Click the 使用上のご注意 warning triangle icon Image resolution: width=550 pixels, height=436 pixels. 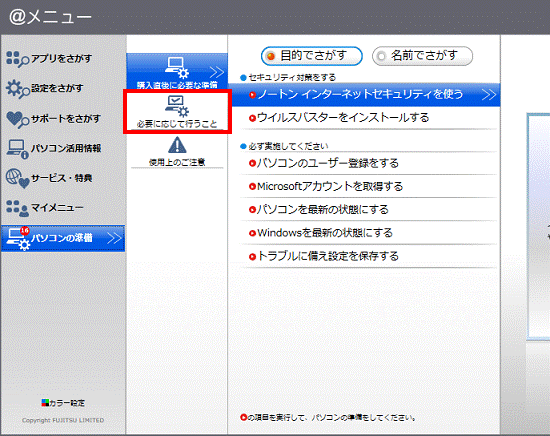[177, 145]
